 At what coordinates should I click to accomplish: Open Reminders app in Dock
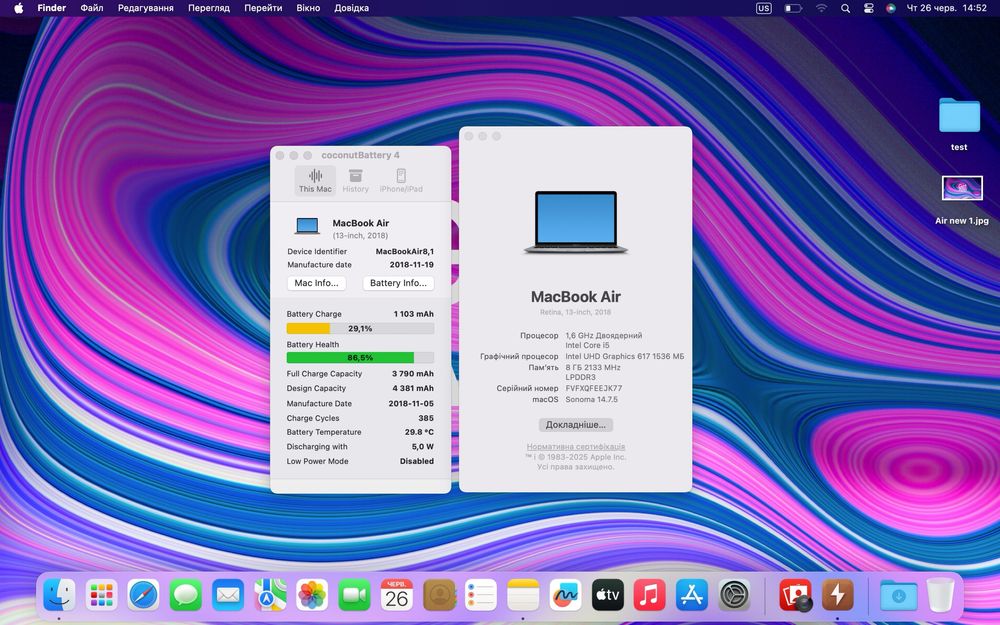(481, 596)
